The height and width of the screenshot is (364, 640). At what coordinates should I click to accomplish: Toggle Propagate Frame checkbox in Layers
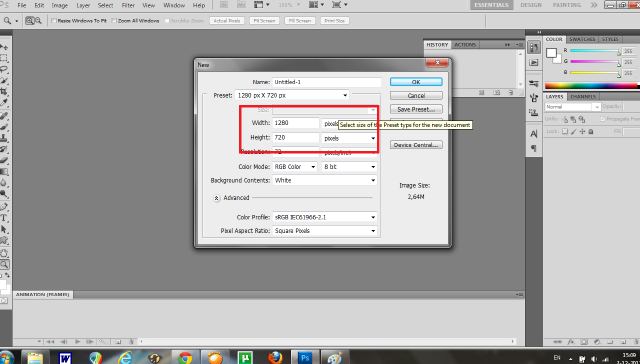(x=603, y=119)
